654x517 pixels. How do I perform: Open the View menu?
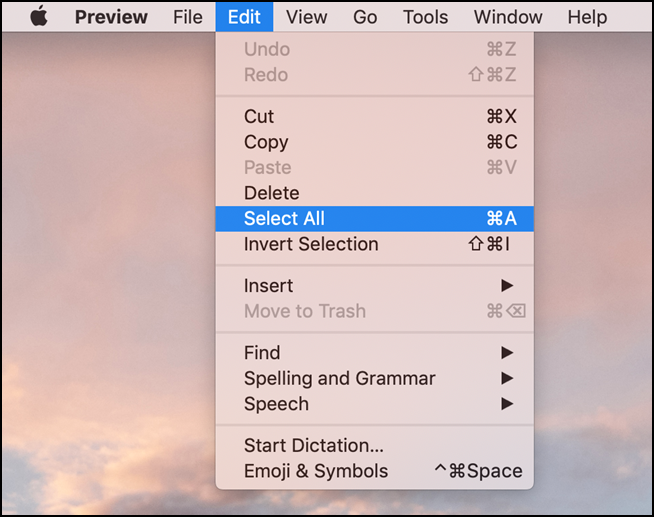(x=306, y=17)
